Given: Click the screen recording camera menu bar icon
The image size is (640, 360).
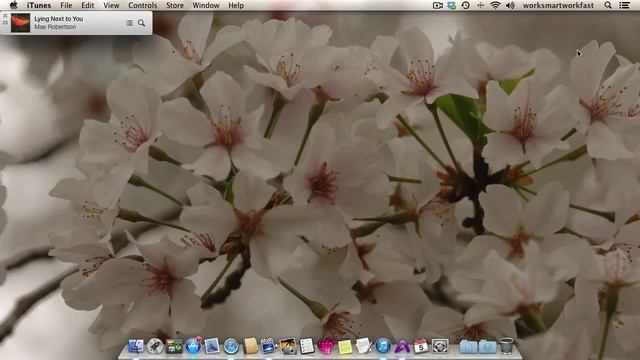Looking at the screenshot, I should pos(438,5).
